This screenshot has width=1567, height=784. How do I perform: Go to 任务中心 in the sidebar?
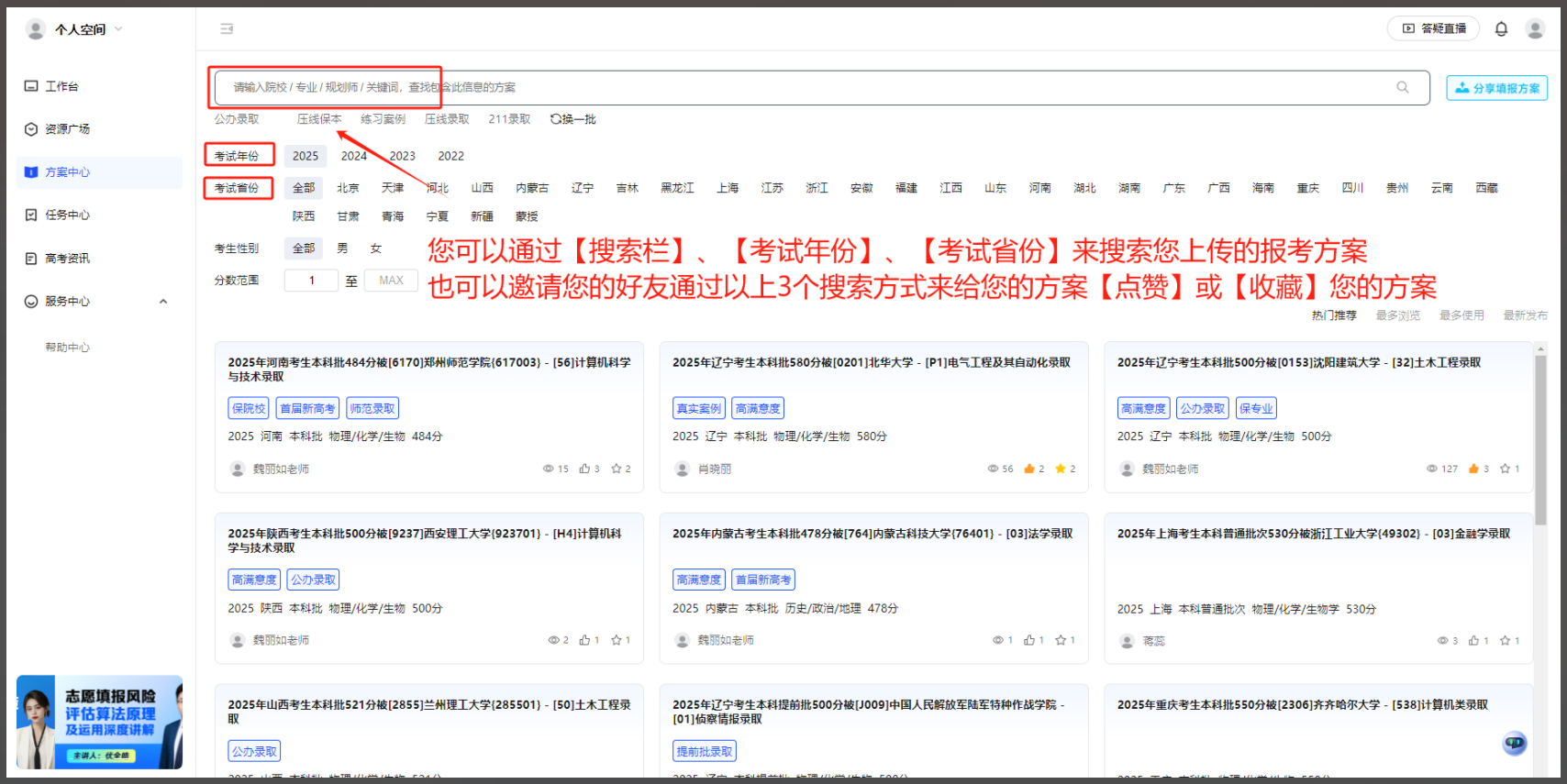(57, 215)
